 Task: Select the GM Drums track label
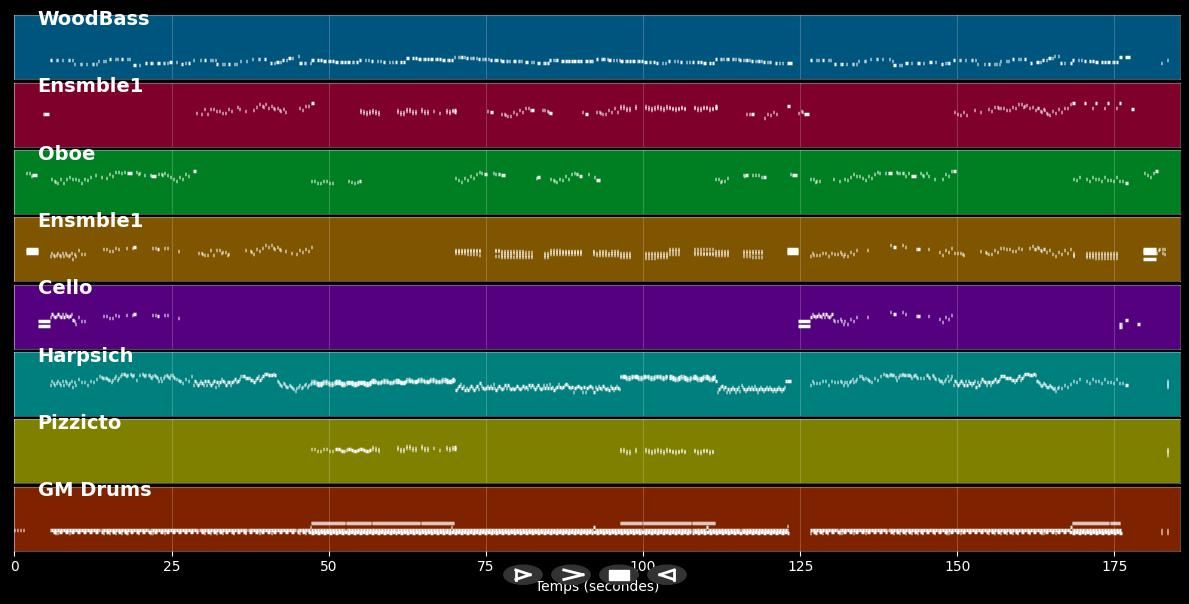pos(94,490)
